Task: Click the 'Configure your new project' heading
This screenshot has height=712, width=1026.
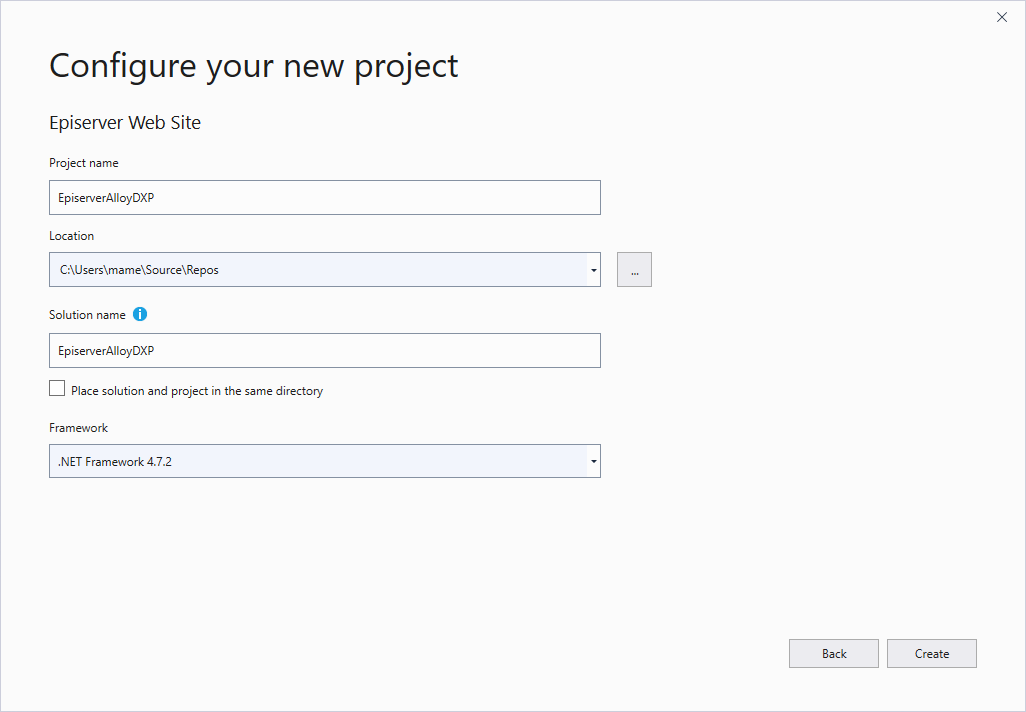Action: [253, 66]
